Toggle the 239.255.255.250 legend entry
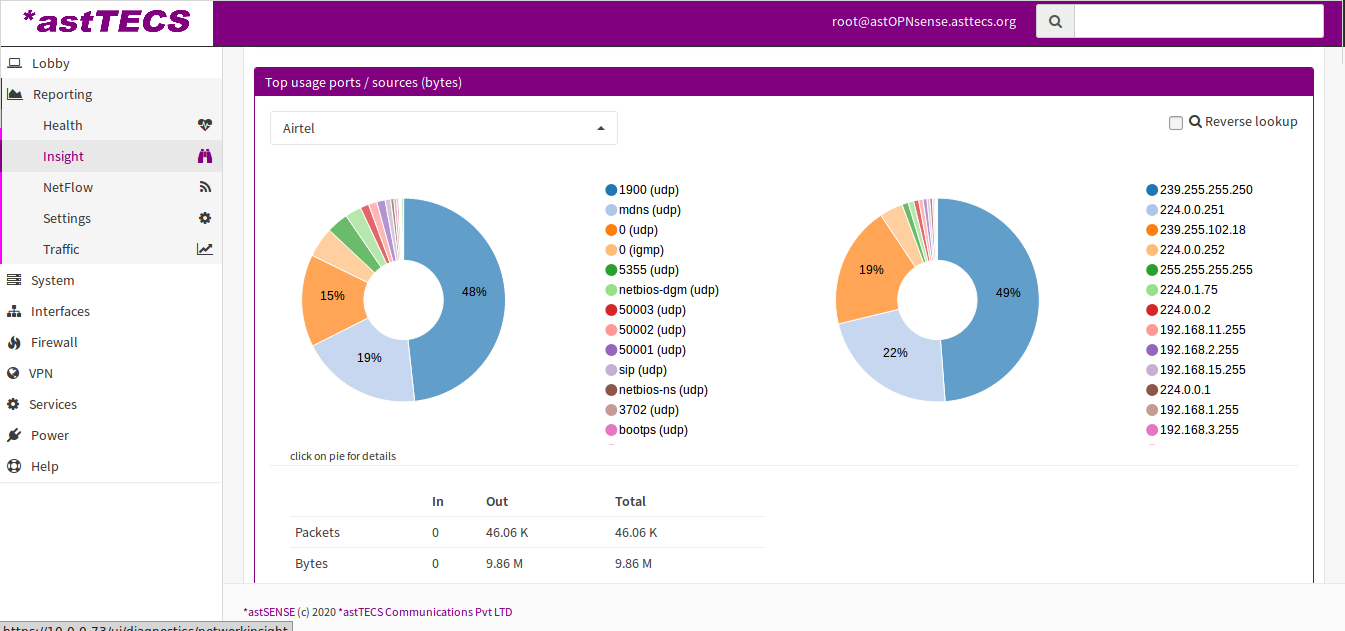 pos(1205,190)
